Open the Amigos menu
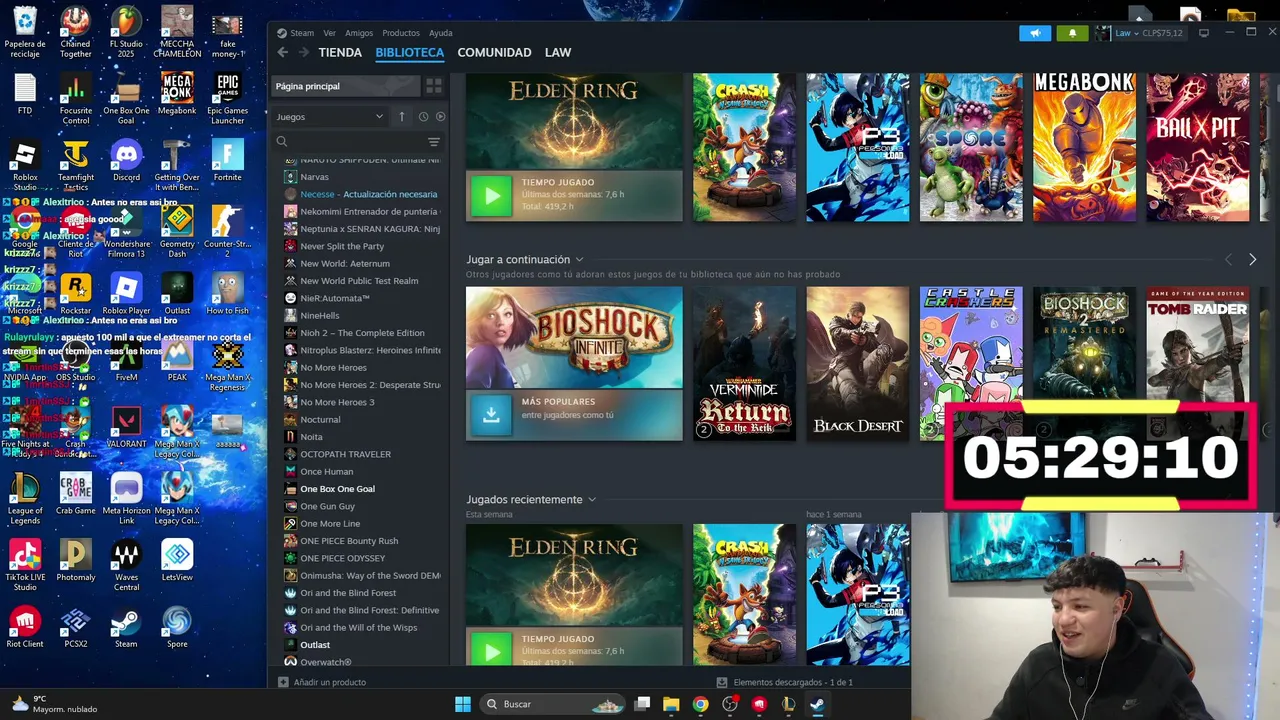This screenshot has height=720, width=1280. click(x=359, y=33)
